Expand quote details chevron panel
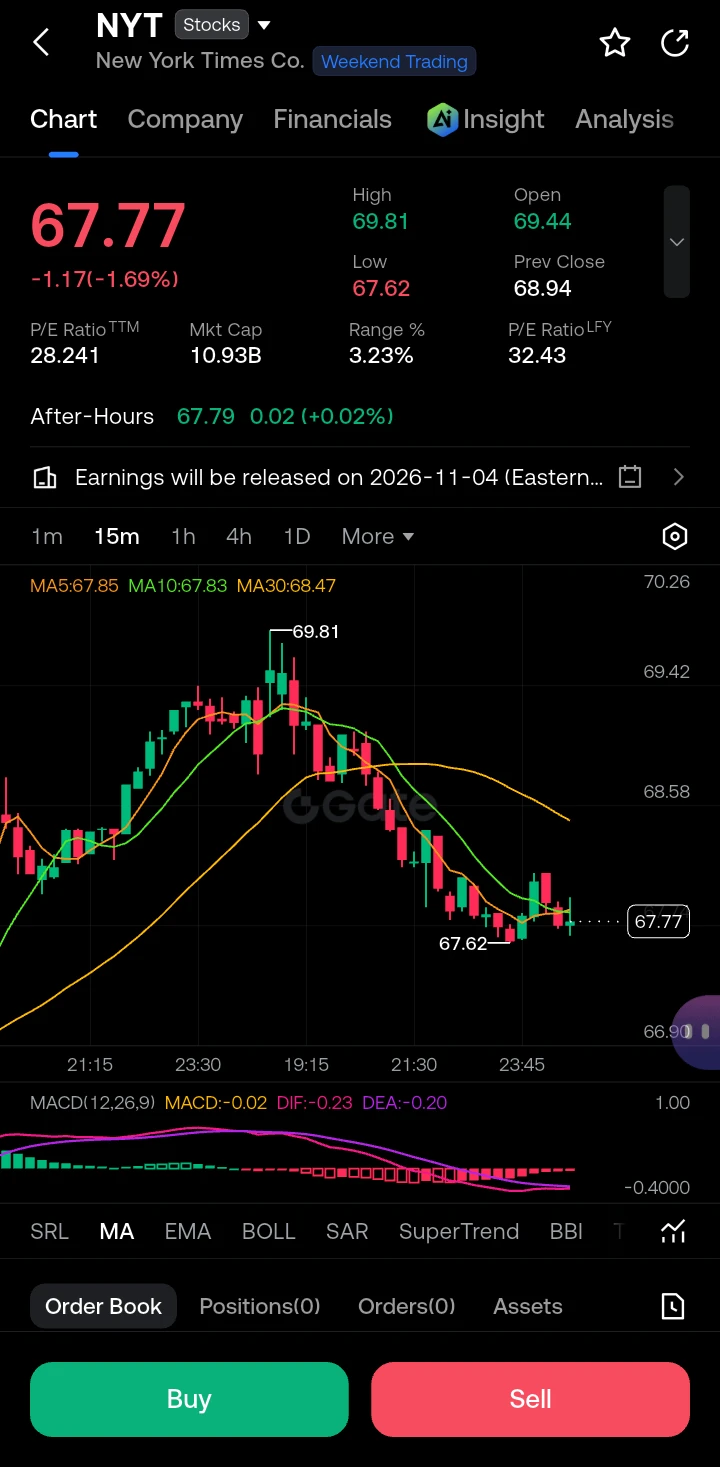Screen dimensions: 720x1467 pyautogui.click(x=677, y=242)
